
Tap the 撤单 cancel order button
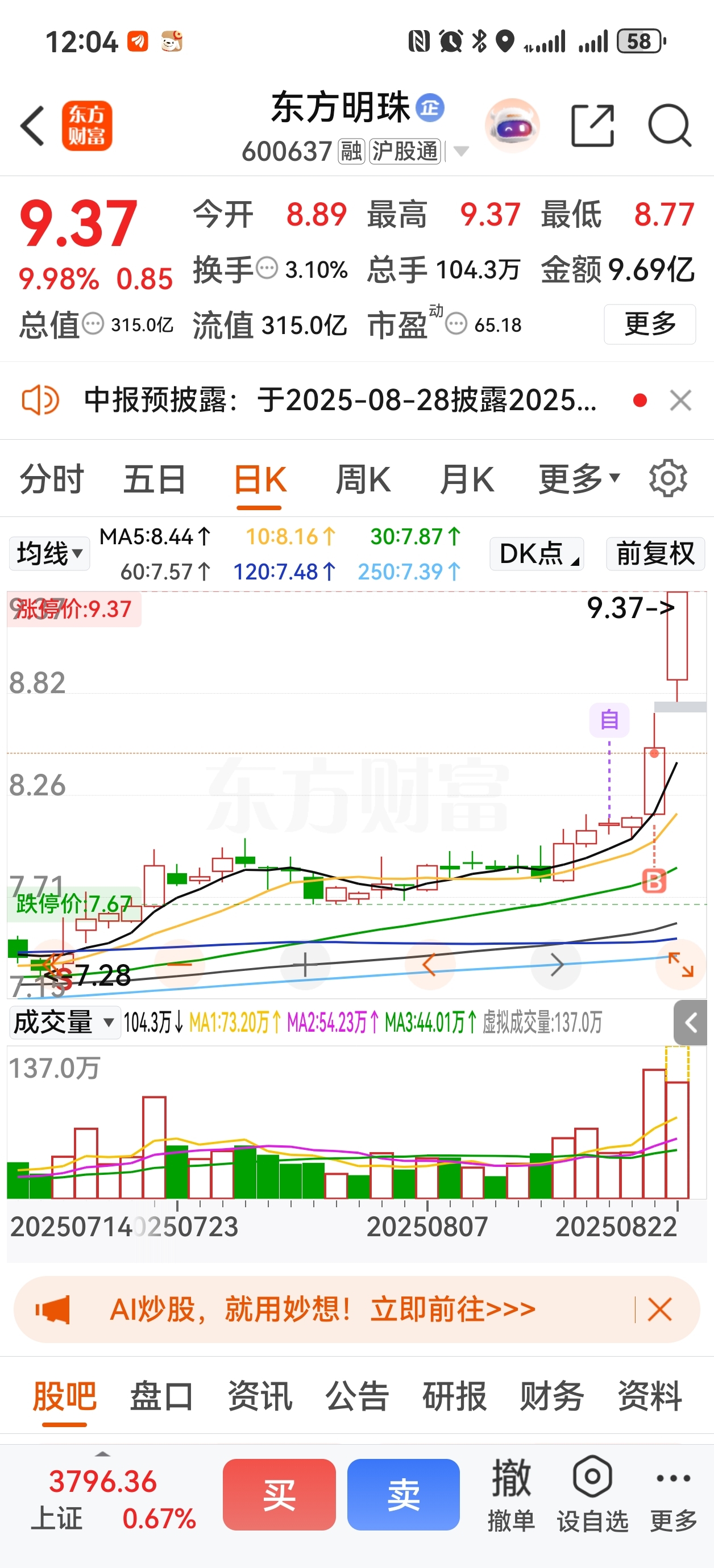pyautogui.click(x=511, y=1494)
